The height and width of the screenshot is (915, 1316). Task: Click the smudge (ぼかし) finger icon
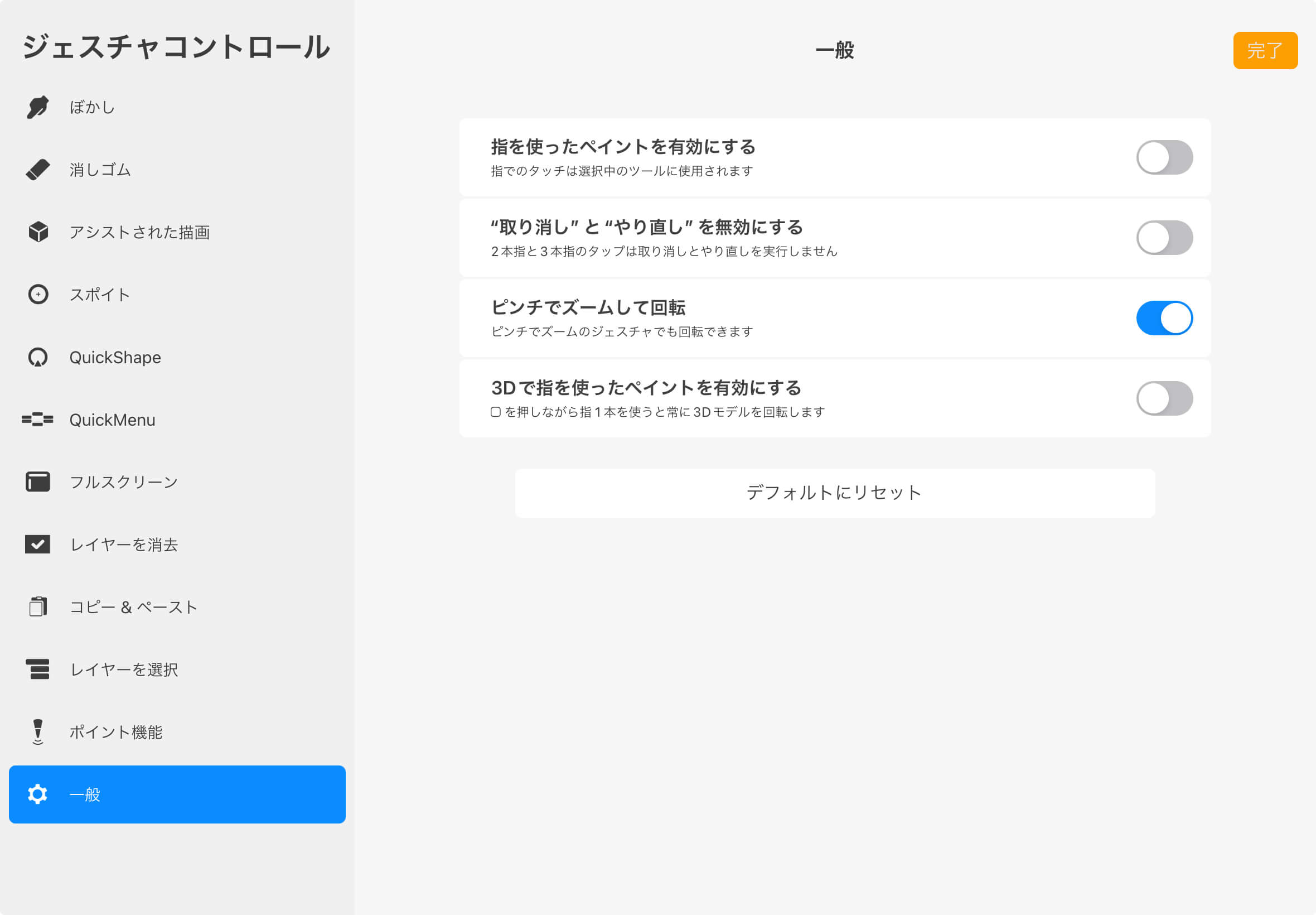click(x=38, y=107)
